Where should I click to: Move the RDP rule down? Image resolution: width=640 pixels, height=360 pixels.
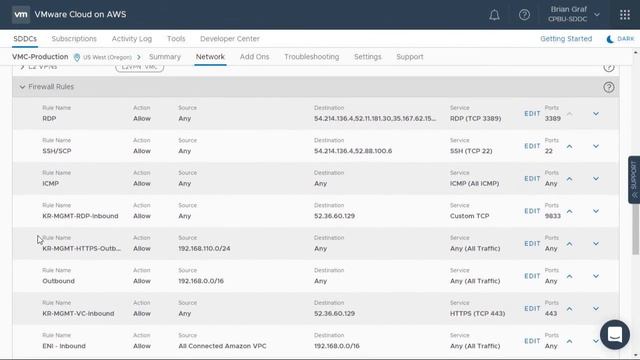(596, 113)
